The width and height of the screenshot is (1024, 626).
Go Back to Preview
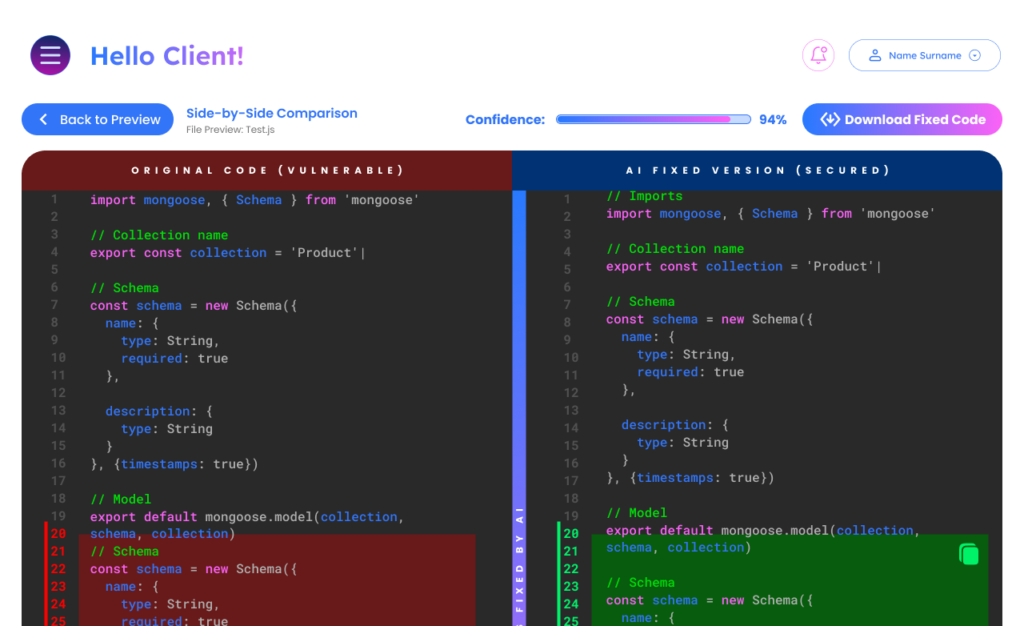click(x=97, y=119)
